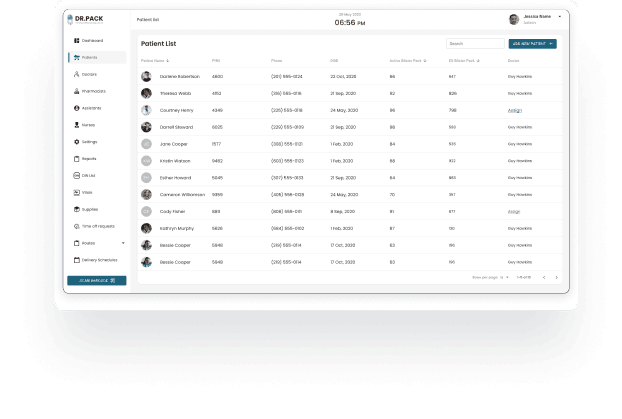
Task: Click Courtney Henry's avatar
Action: point(146,110)
